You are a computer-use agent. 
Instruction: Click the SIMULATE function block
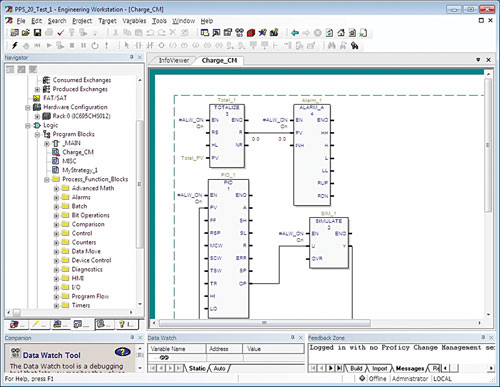(x=329, y=243)
